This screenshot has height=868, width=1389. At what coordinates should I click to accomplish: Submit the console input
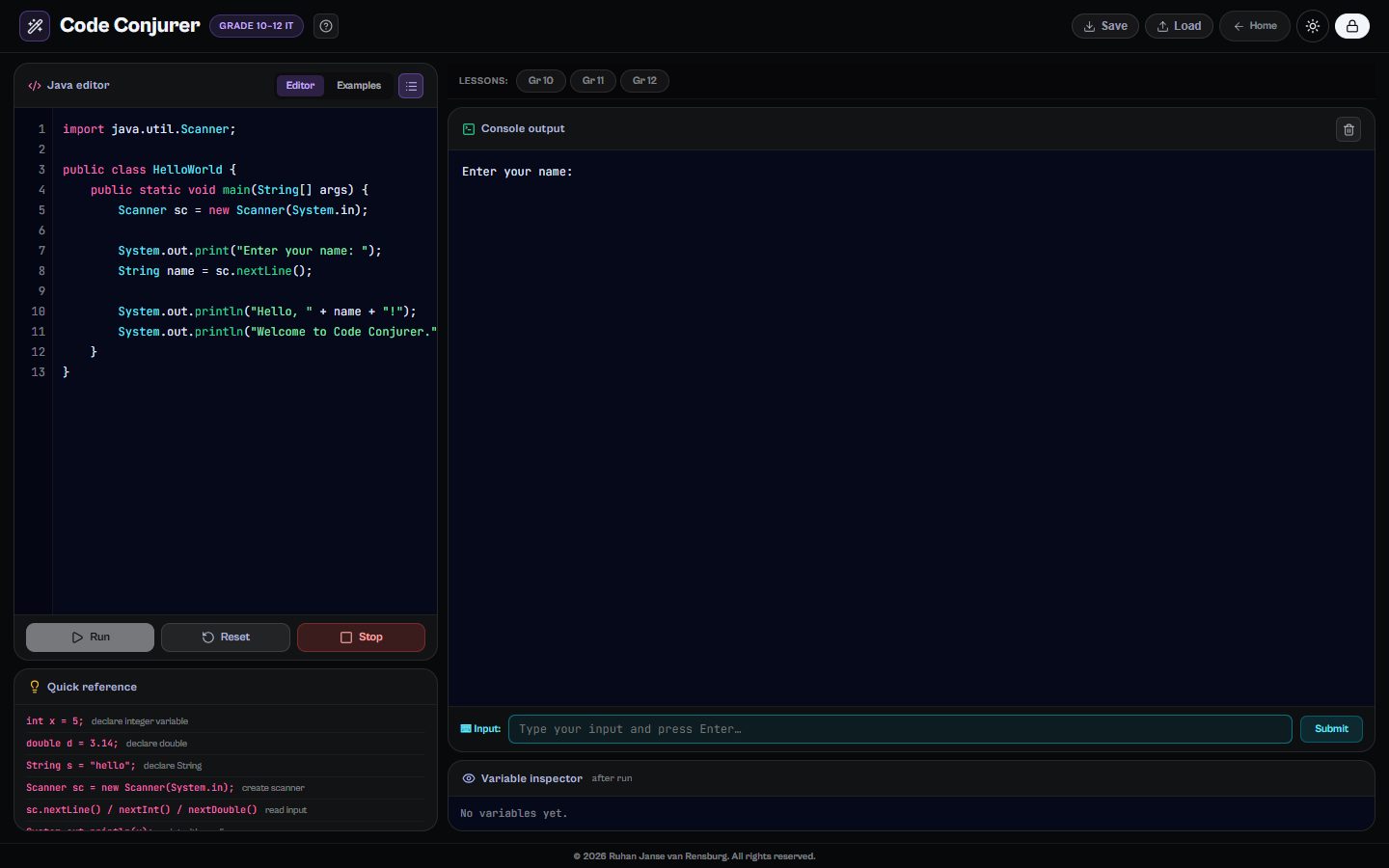pyautogui.click(x=1331, y=729)
